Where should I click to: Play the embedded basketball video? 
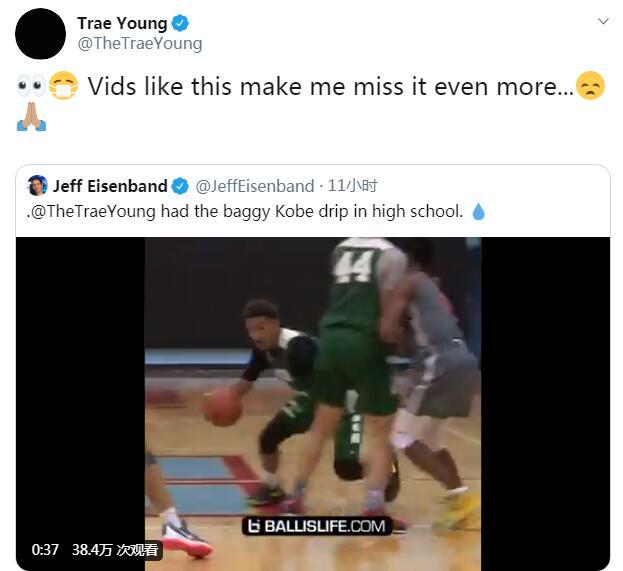coord(313,403)
